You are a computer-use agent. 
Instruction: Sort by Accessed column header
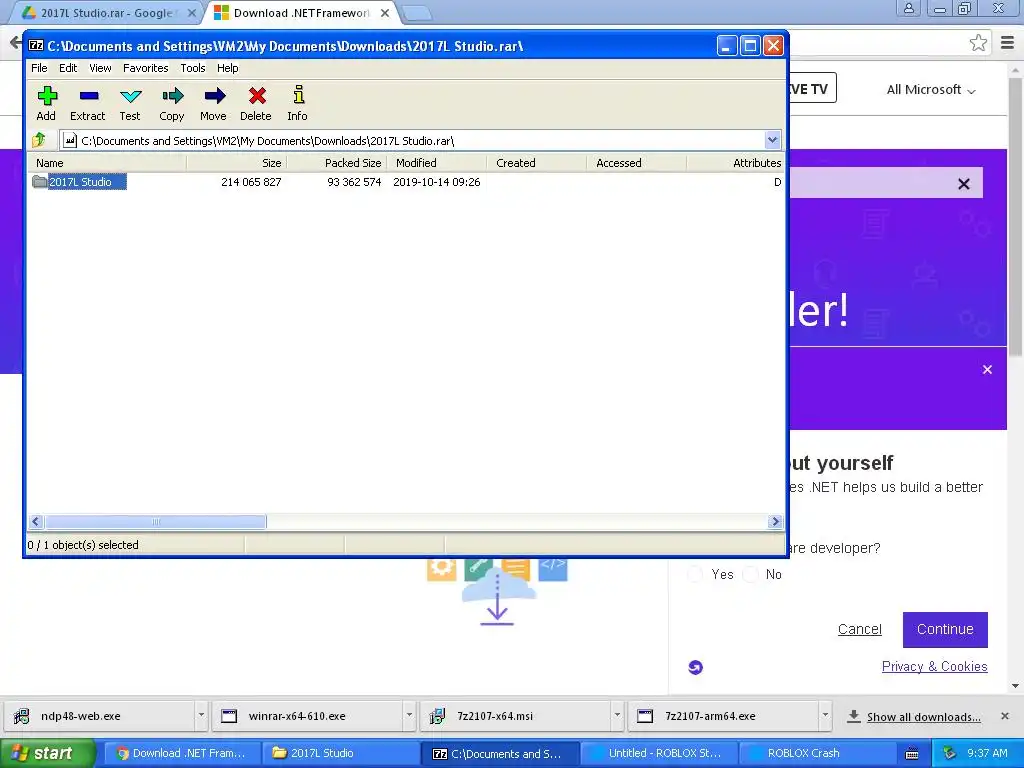click(637, 163)
